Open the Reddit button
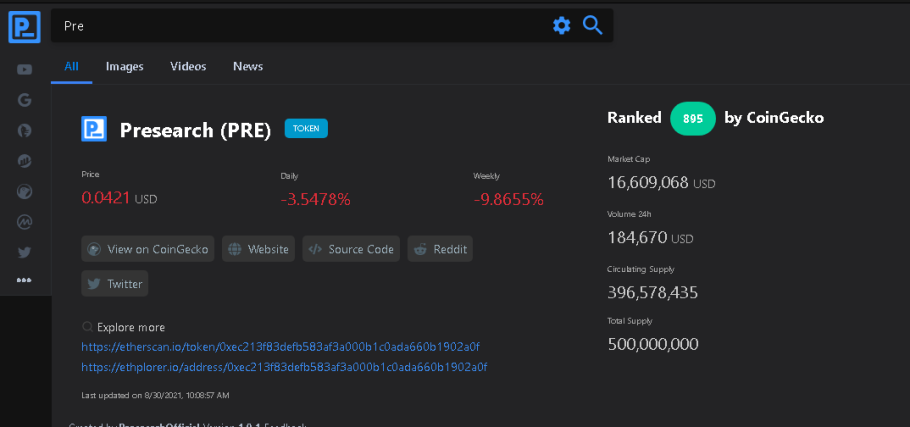Viewport: 910px width, 427px height. tap(440, 249)
